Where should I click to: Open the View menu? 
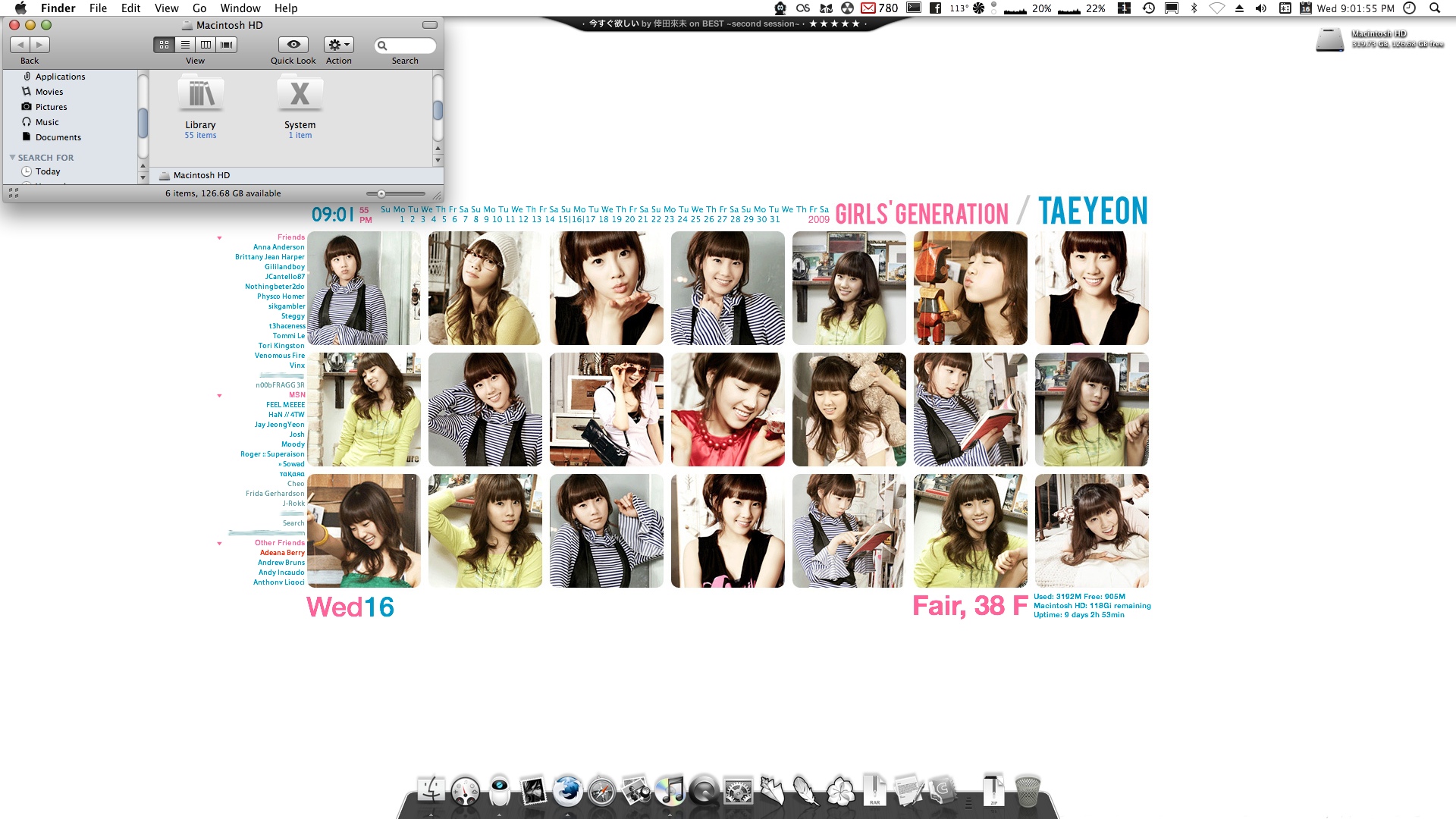(x=167, y=8)
